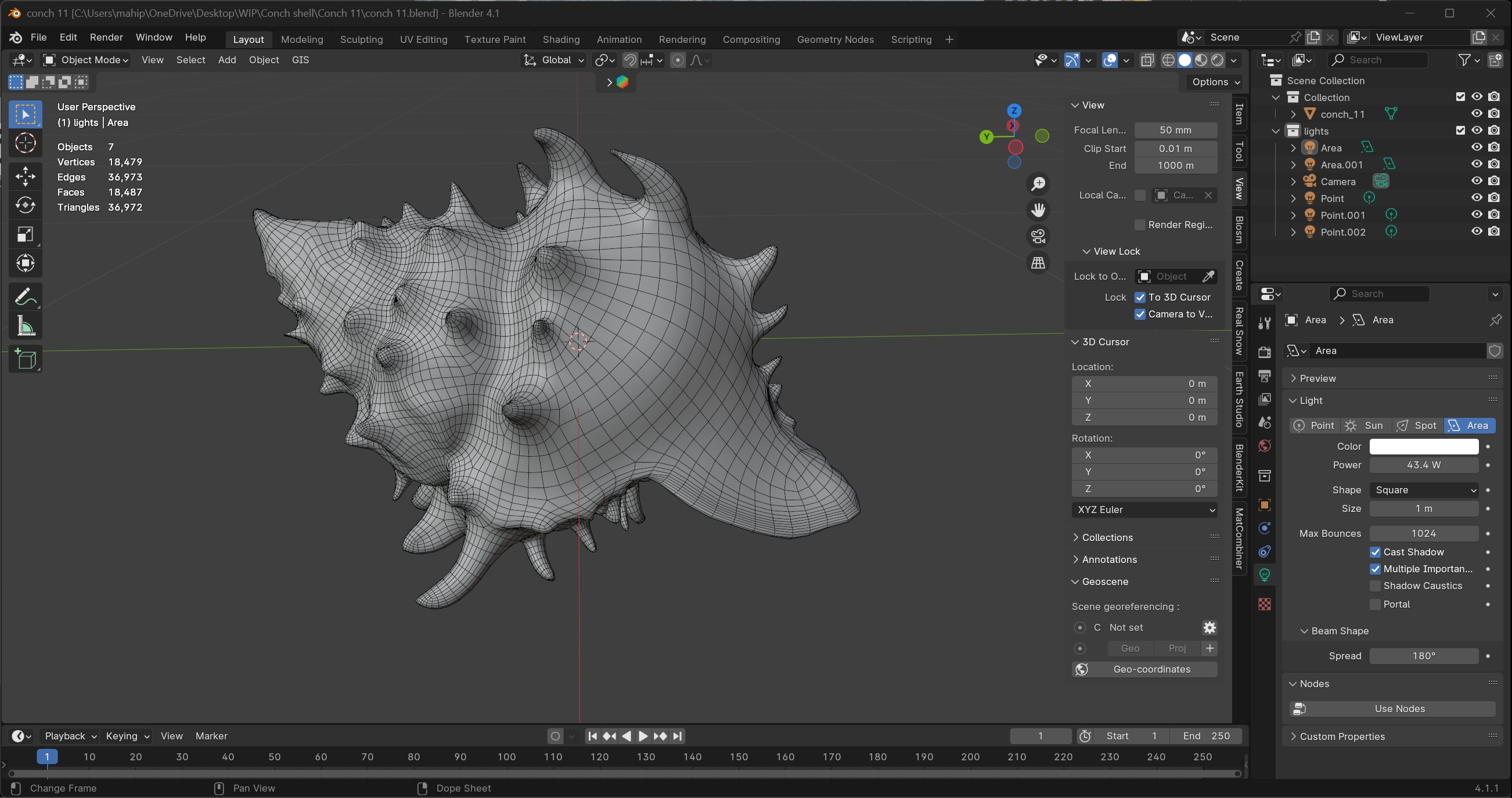Play the animation forward
The height and width of the screenshot is (798, 1512).
click(643, 736)
